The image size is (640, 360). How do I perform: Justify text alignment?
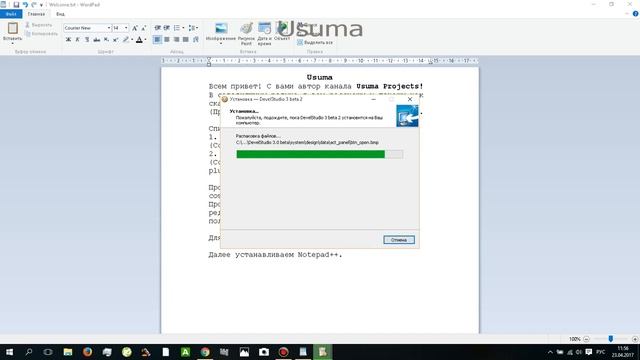(186, 40)
